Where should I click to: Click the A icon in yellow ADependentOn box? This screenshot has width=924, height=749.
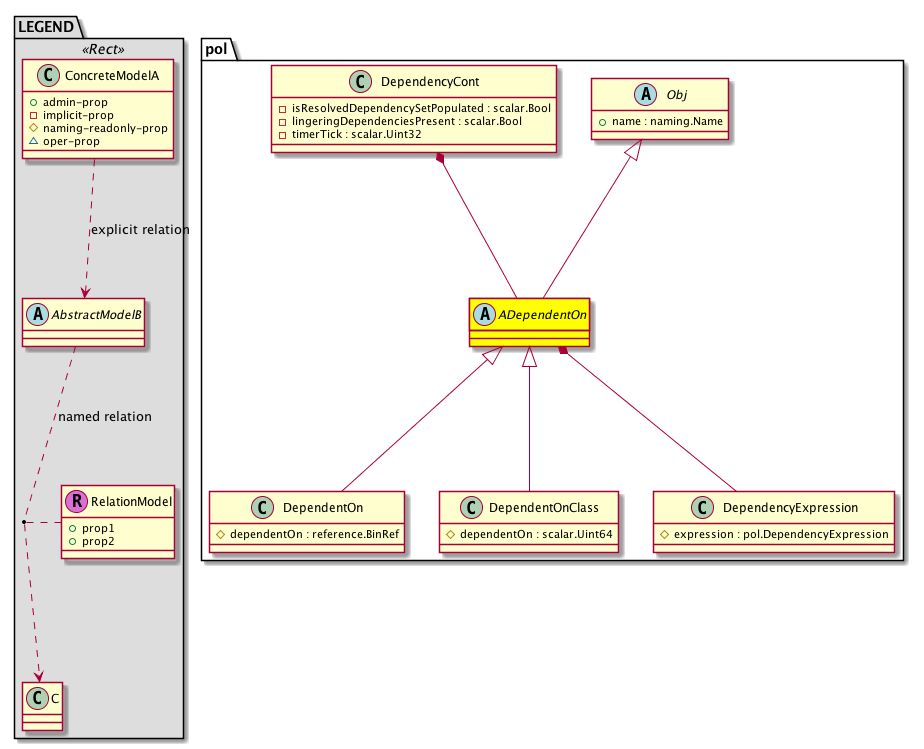(x=485, y=313)
